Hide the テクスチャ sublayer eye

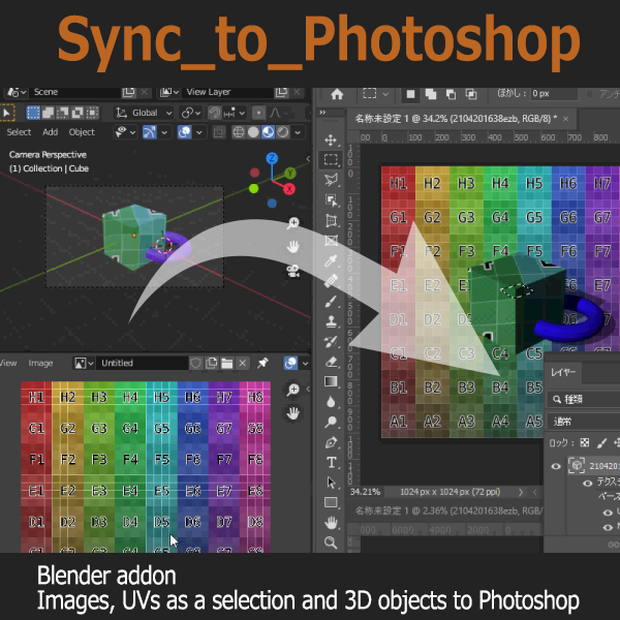588,483
